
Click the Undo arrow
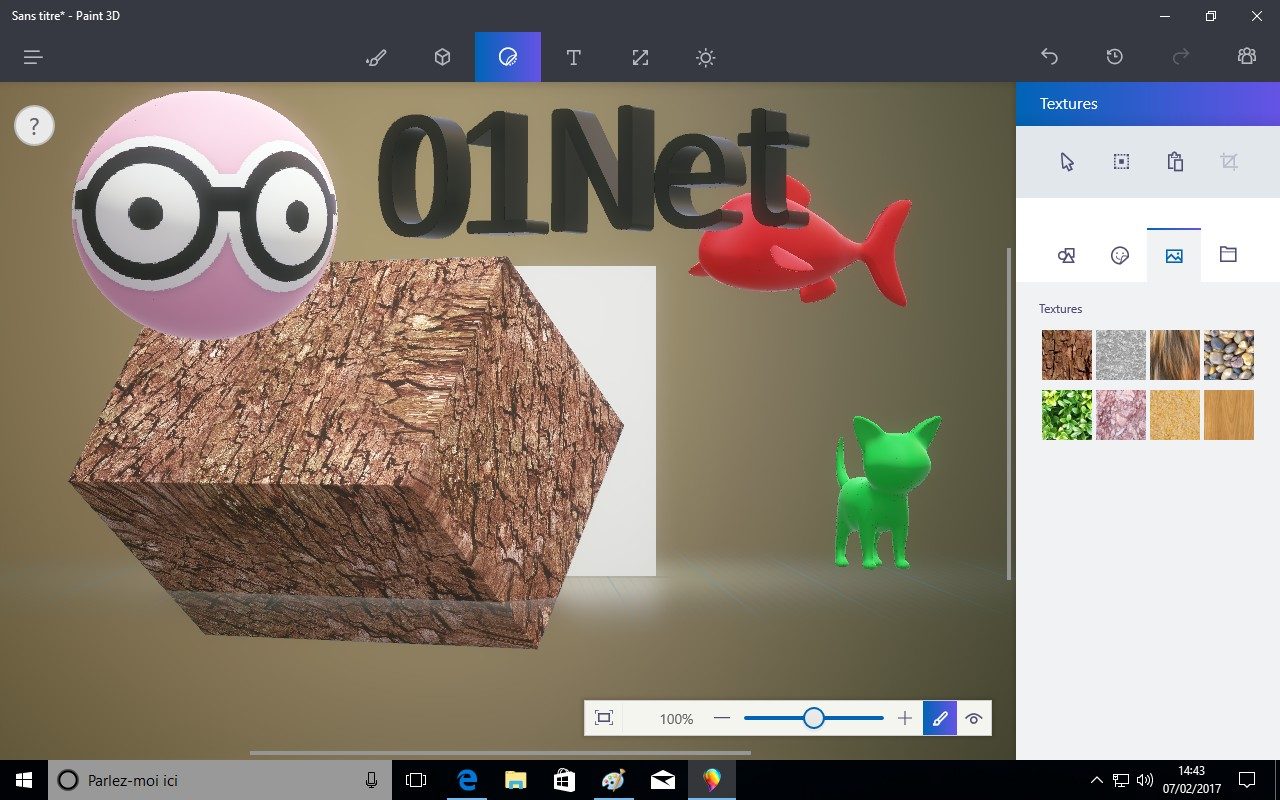click(x=1049, y=57)
